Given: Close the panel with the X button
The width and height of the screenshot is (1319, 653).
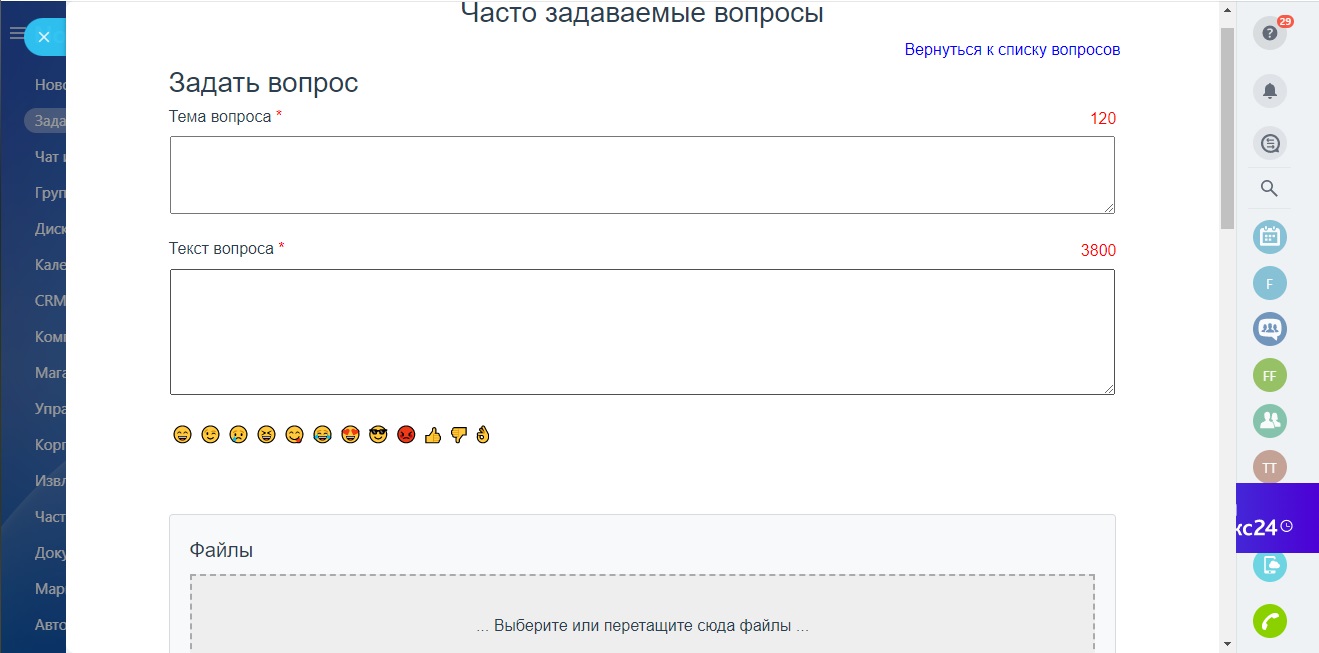Looking at the screenshot, I should tap(44, 37).
